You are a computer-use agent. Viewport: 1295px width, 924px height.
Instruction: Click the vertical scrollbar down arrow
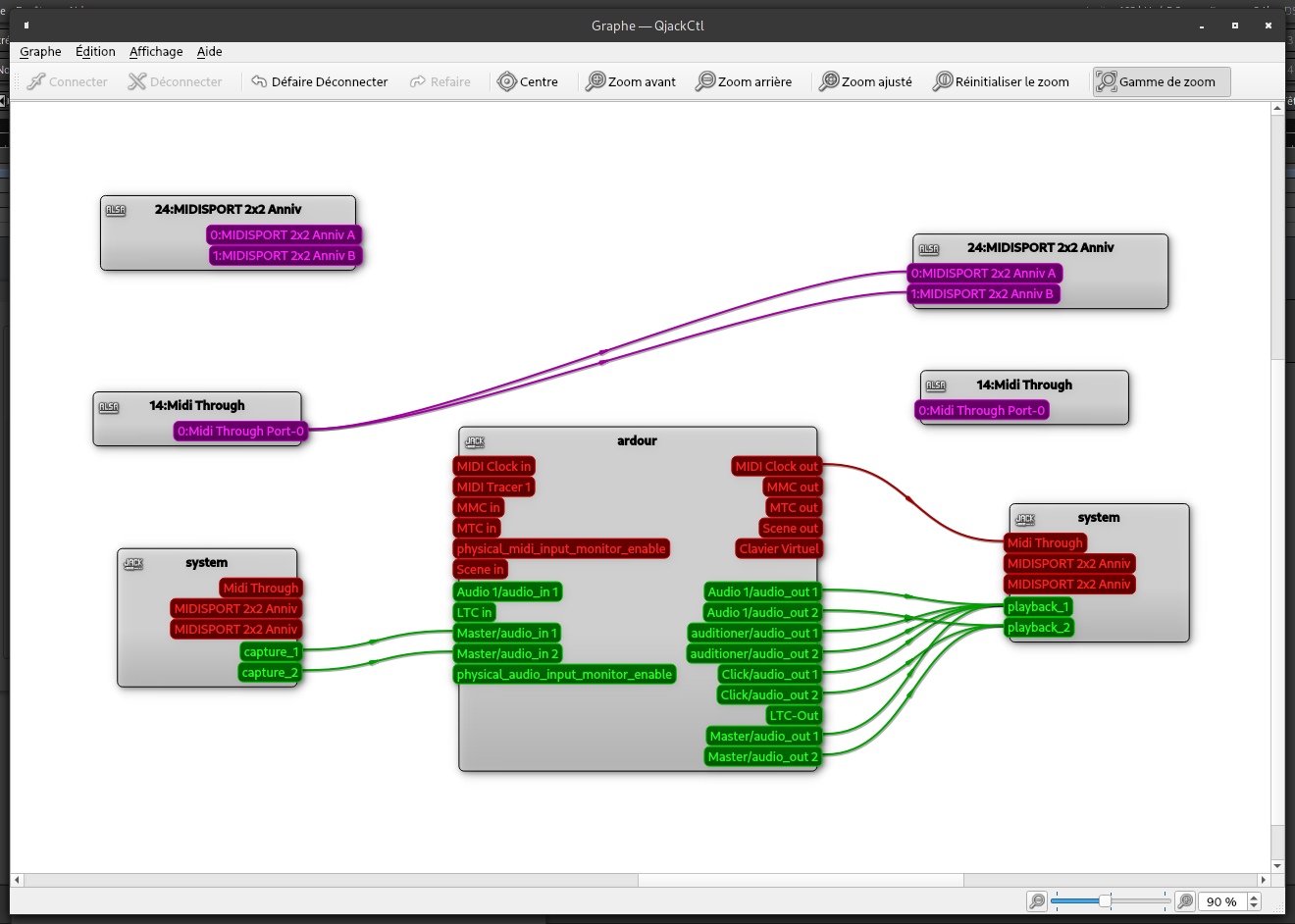[1277, 866]
